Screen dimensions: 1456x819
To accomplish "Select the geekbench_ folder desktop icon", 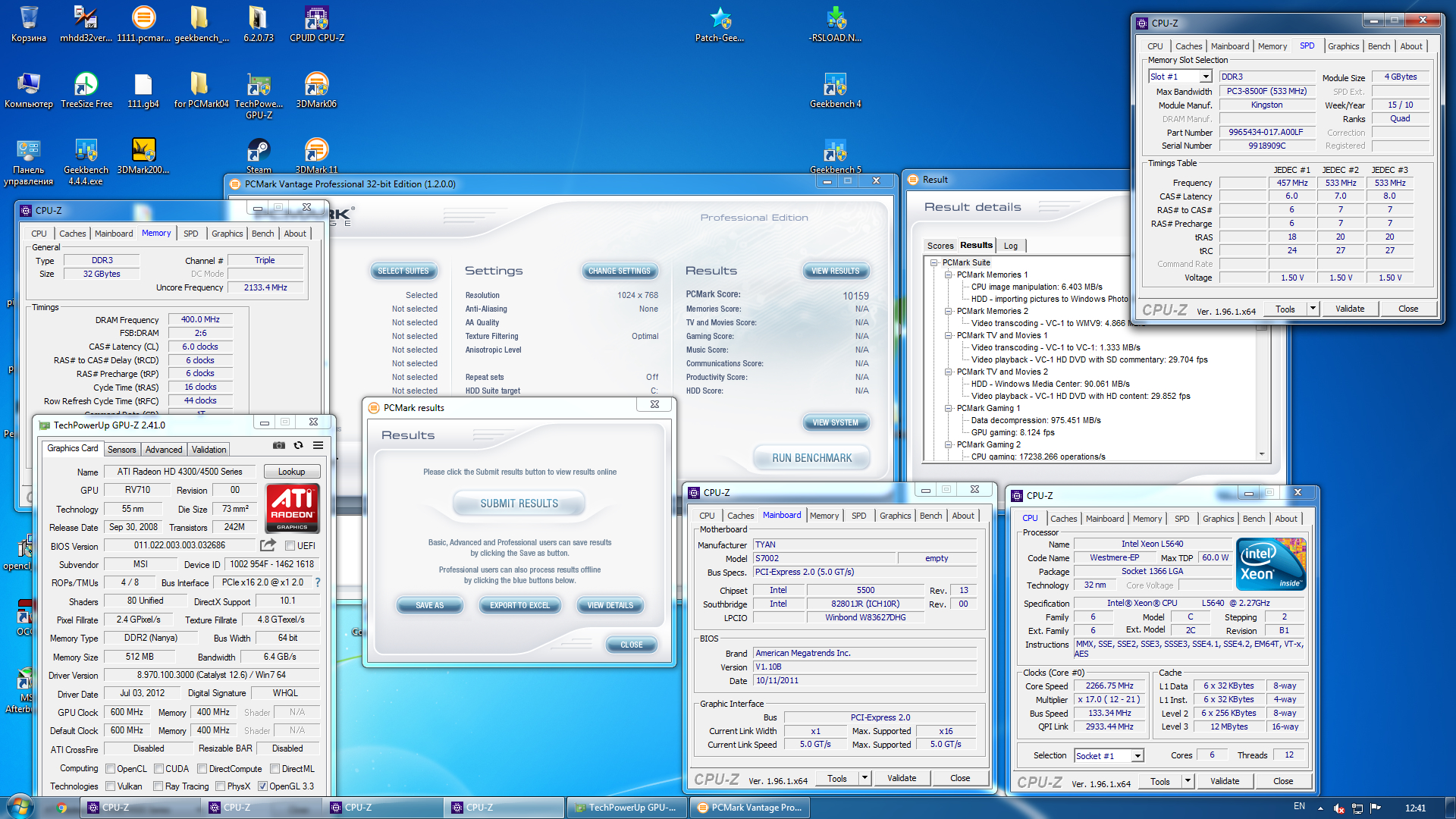I will pyautogui.click(x=201, y=23).
